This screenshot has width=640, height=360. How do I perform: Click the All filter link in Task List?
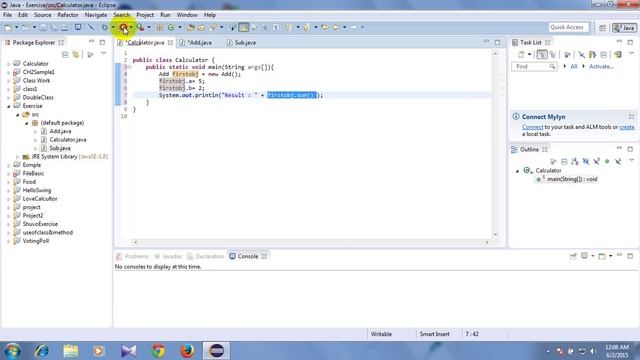[573, 66]
